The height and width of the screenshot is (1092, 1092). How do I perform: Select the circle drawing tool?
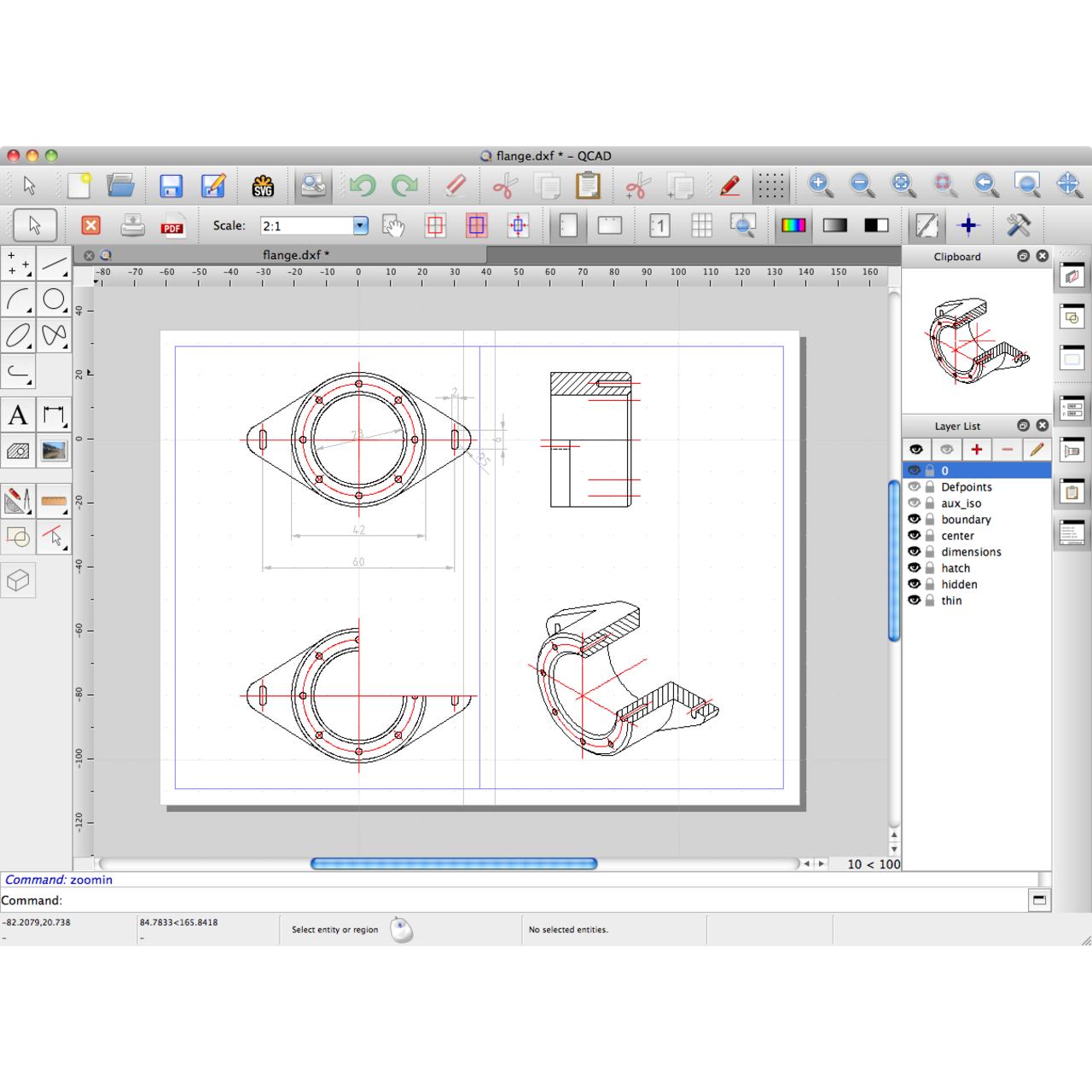(54, 299)
